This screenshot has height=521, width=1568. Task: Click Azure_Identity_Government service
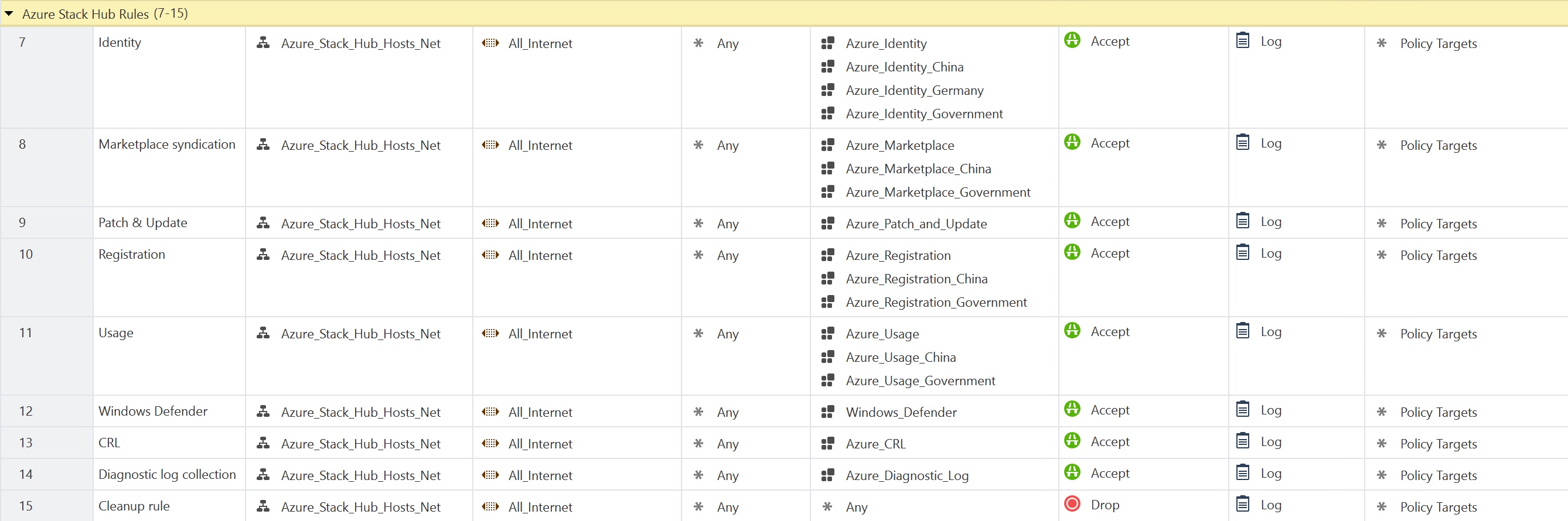coord(924,114)
